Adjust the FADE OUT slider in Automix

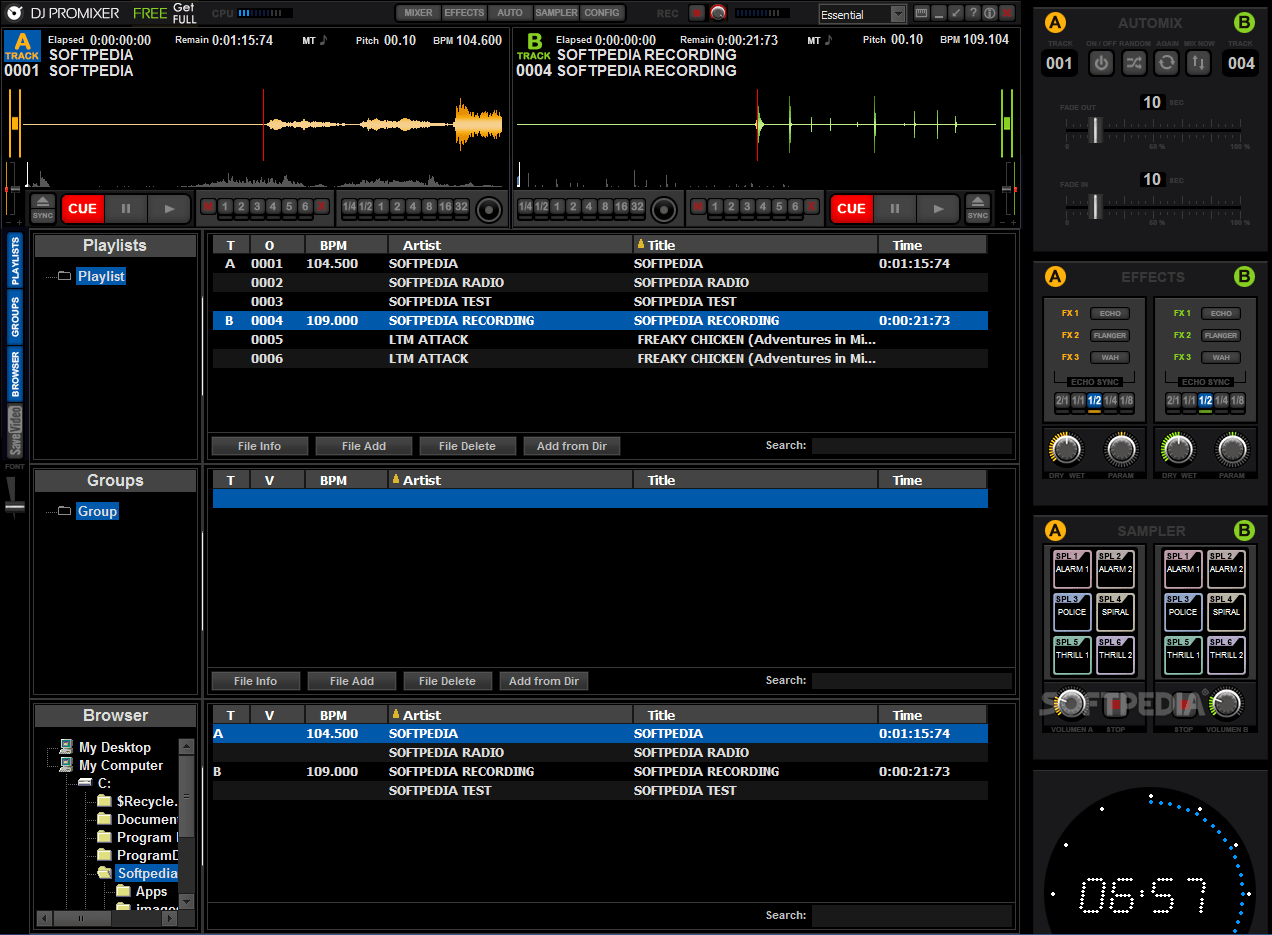tap(1096, 130)
